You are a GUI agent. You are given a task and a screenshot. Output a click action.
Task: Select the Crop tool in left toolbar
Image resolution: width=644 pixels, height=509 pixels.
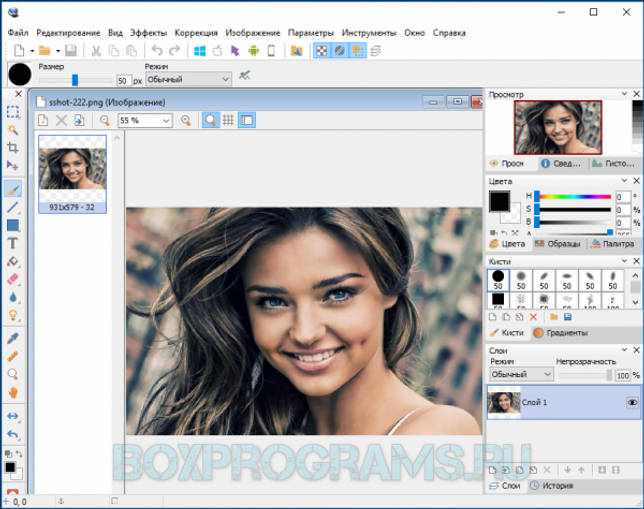(13, 148)
